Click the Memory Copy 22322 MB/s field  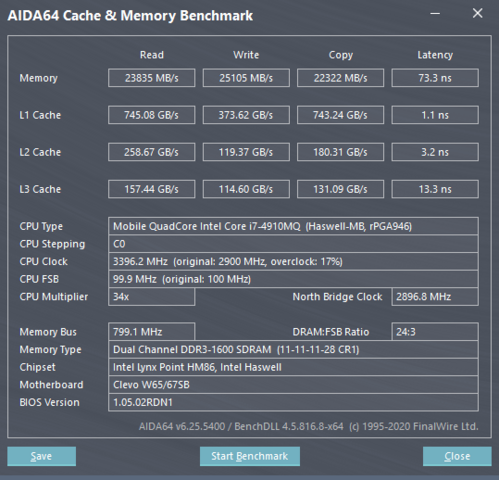tap(340, 78)
